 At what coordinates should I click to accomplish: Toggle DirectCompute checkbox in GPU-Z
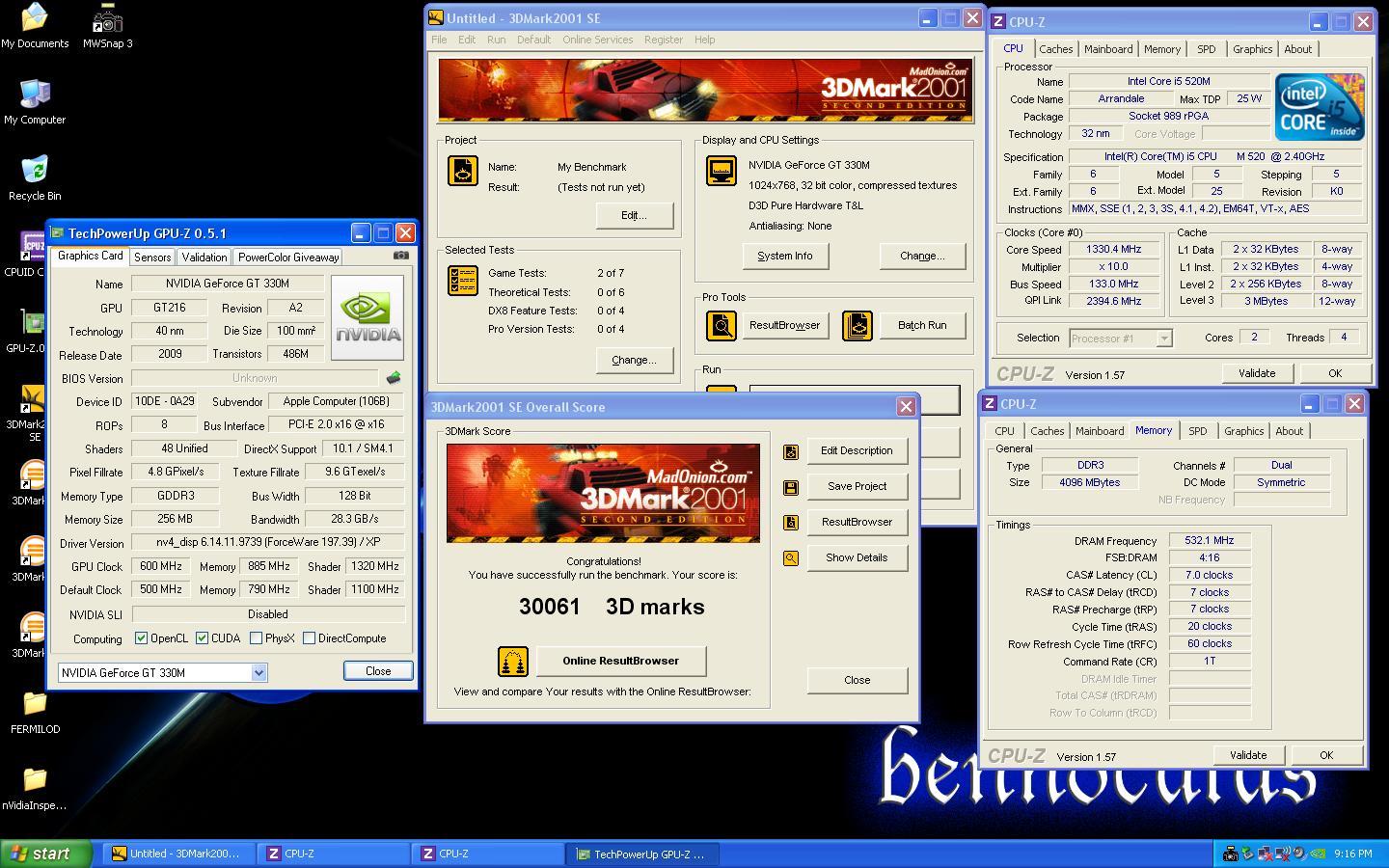click(x=309, y=637)
